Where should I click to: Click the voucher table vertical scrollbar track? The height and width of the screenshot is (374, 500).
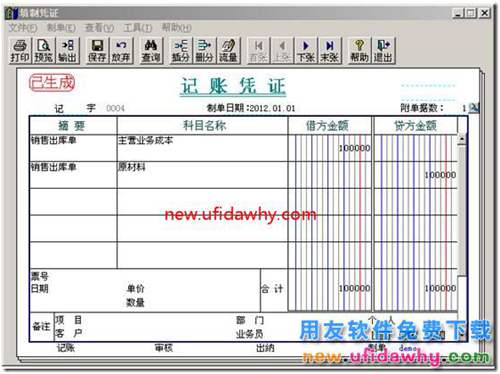(462, 210)
